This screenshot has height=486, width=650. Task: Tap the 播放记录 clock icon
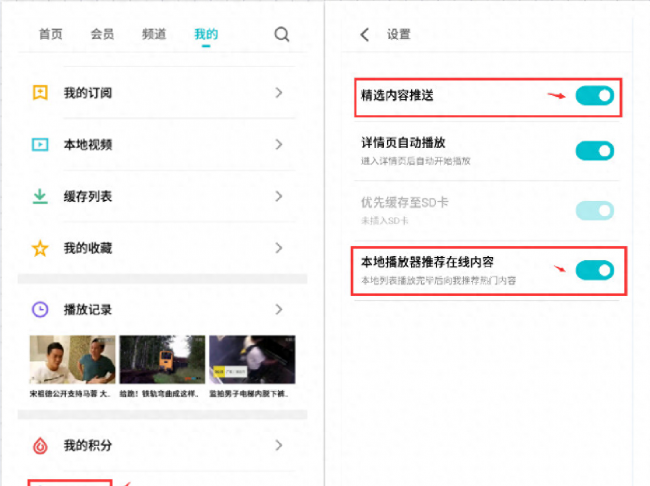coord(40,309)
